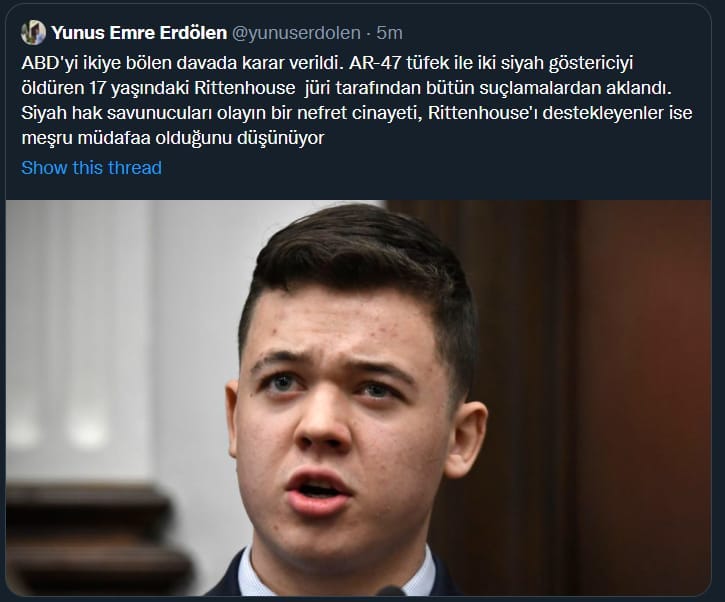
Task: Select the word Rittenhouse on the second line
Action: pyautogui.click(x=245, y=88)
